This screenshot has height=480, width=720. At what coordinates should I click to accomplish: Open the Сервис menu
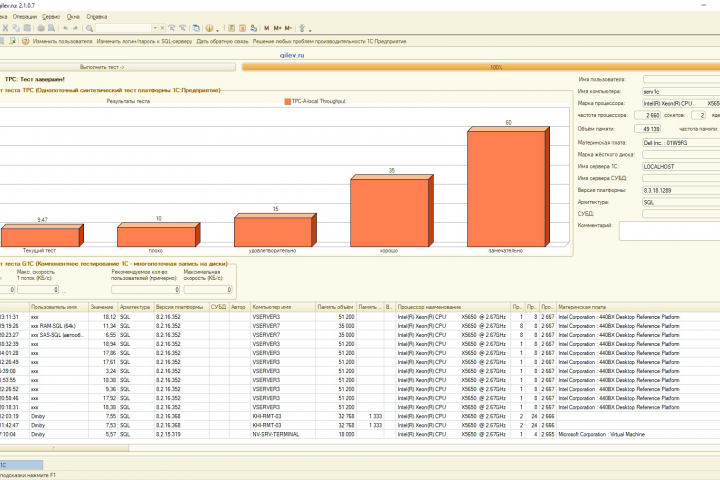click(x=50, y=17)
